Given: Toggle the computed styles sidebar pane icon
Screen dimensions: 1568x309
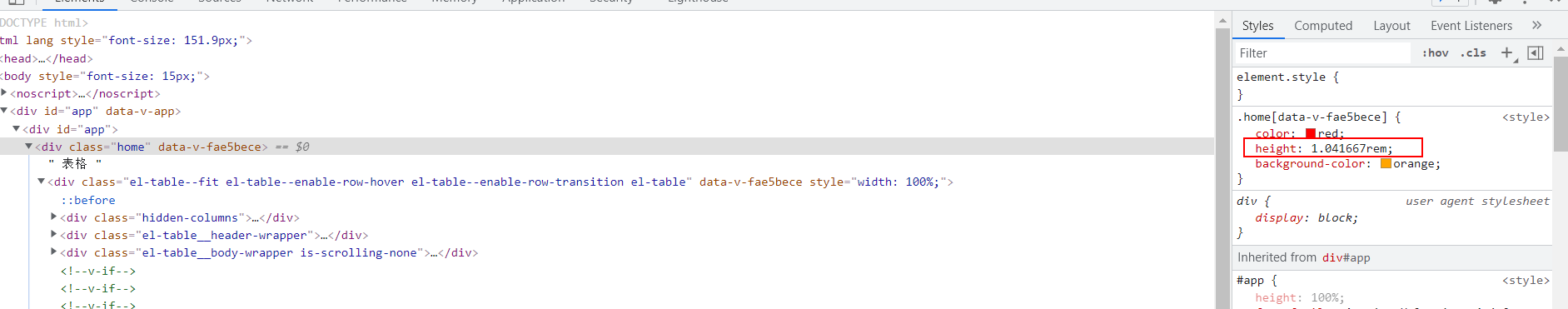Looking at the screenshot, I should click(x=1536, y=53).
